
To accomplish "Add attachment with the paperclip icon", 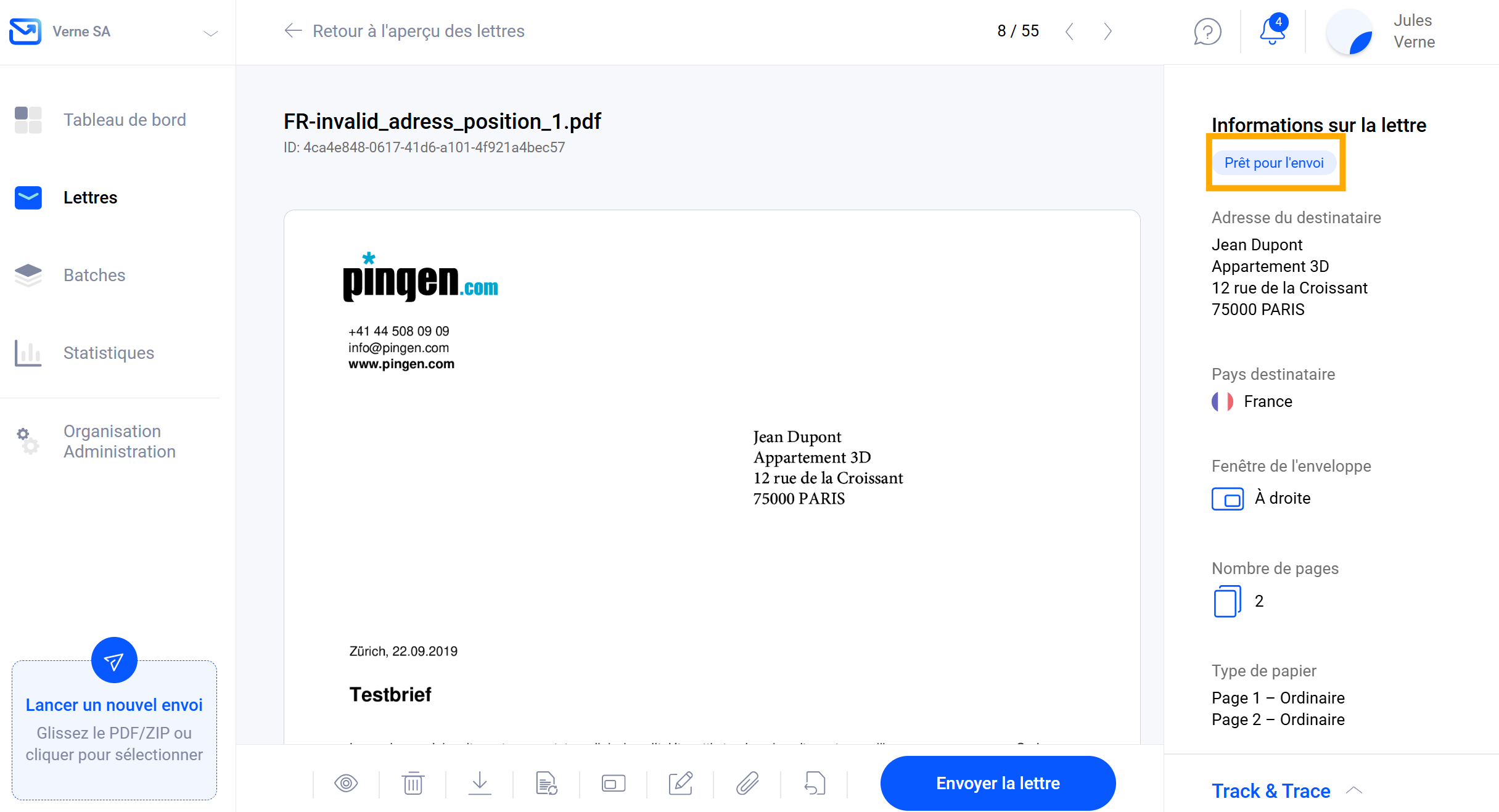I will (x=747, y=783).
